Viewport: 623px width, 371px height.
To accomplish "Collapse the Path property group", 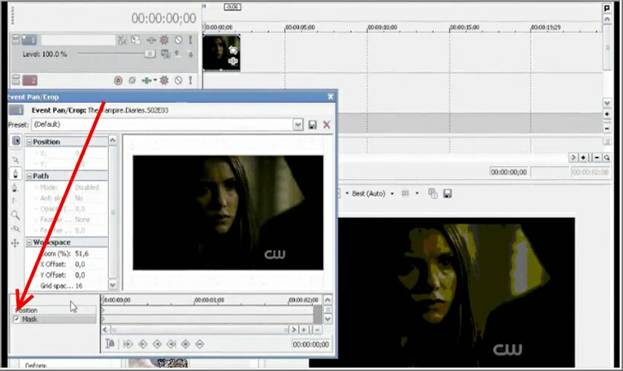I will (29, 176).
